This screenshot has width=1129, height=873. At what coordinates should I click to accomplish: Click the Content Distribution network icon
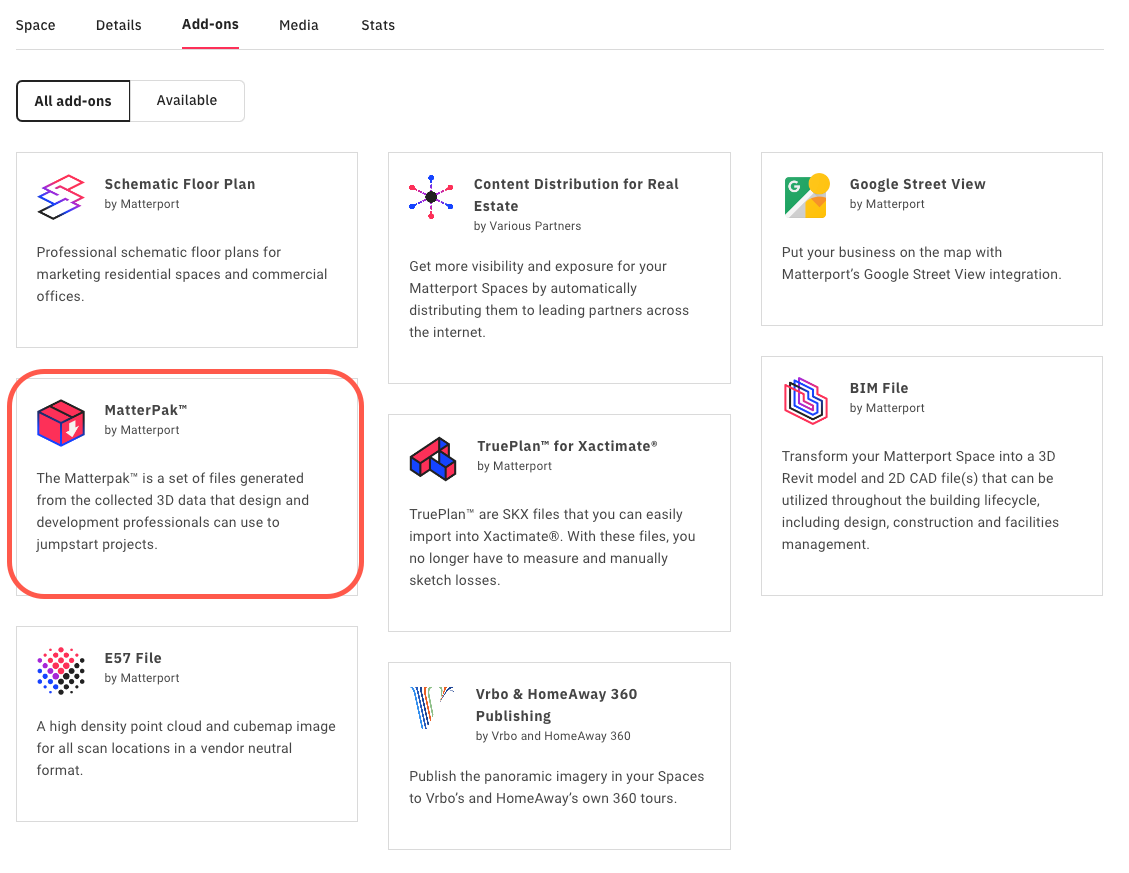click(x=432, y=197)
